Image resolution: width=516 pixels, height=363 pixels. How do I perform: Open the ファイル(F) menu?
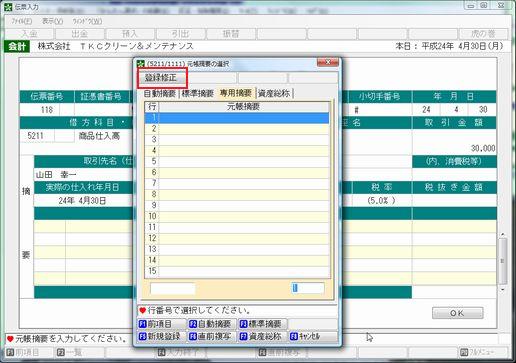pyautogui.click(x=22, y=21)
